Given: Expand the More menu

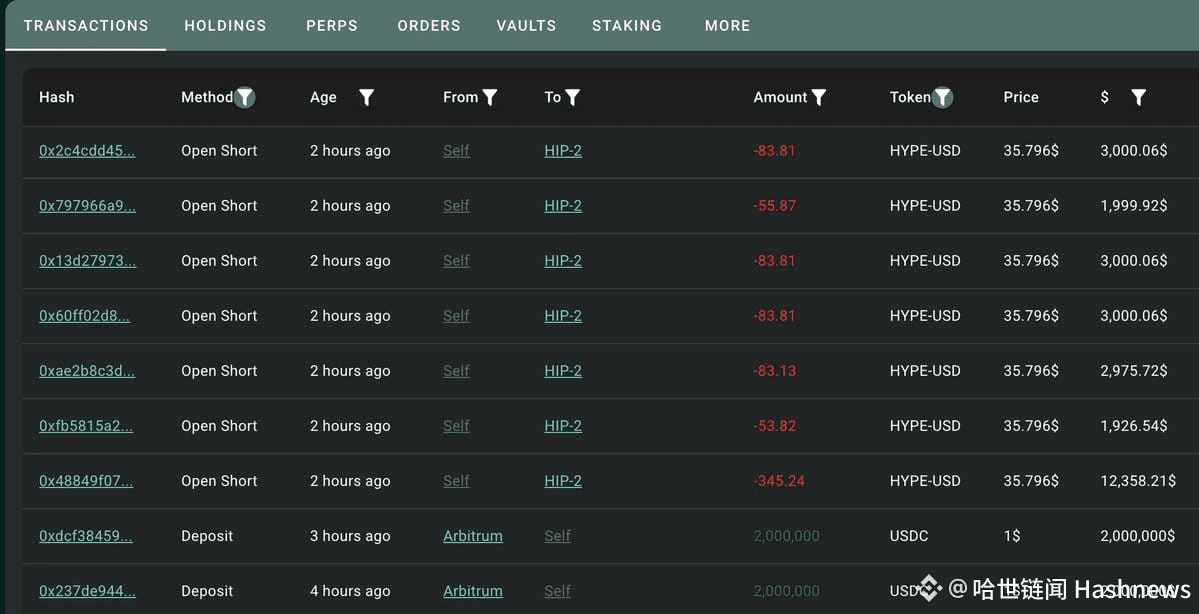Looking at the screenshot, I should tap(727, 25).
